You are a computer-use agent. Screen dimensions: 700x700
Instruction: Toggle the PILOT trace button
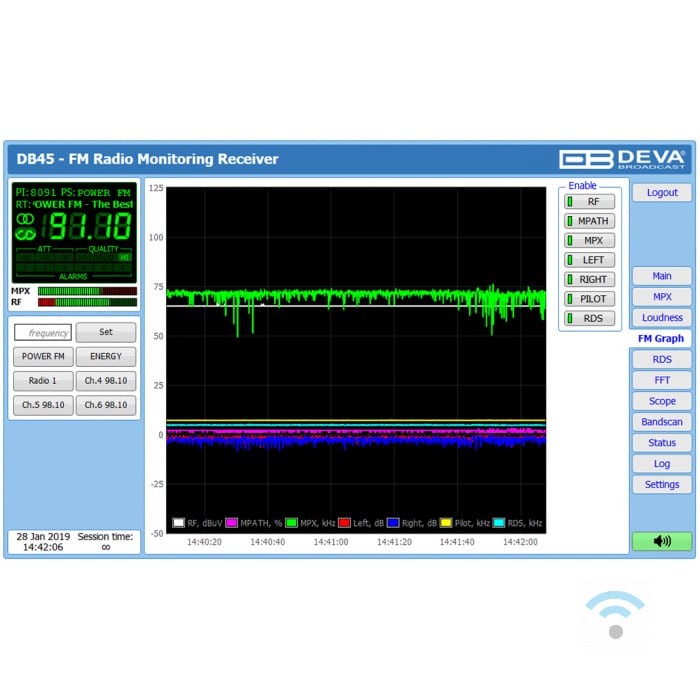589,299
